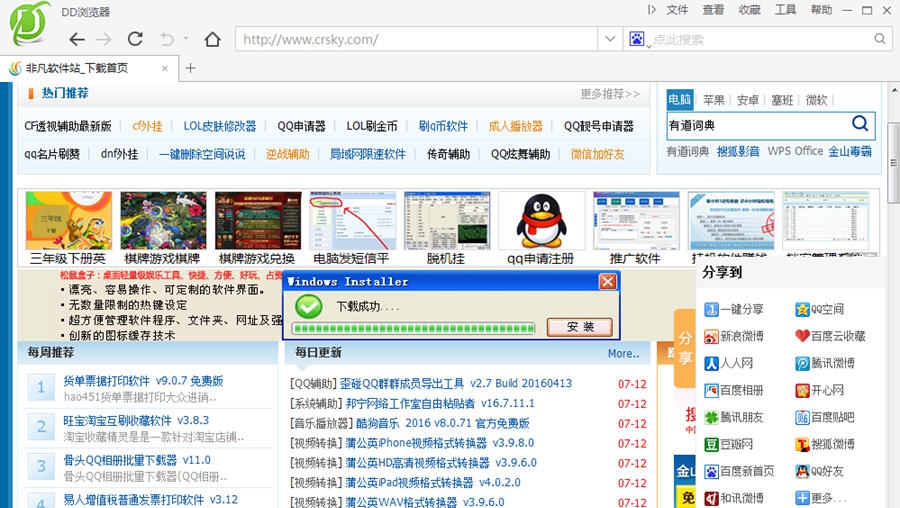Viewport: 900px width, 508px height.
Task: Share to QQ好友 penguin icon
Action: coord(802,471)
